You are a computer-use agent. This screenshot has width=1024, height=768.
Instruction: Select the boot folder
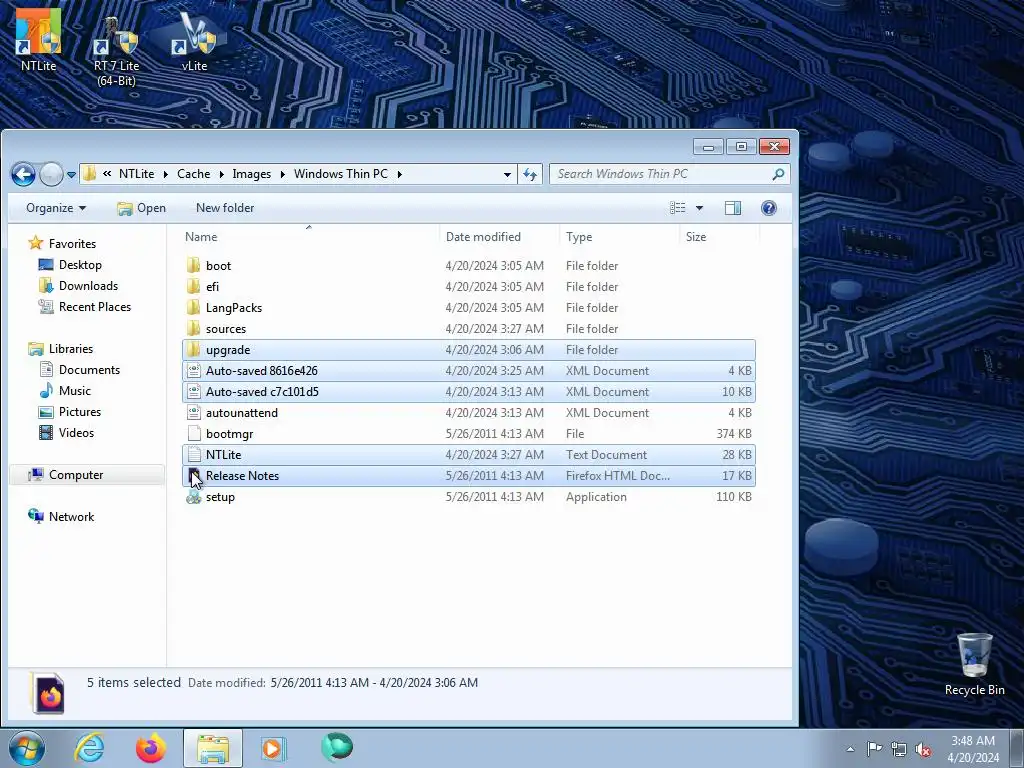click(469, 266)
